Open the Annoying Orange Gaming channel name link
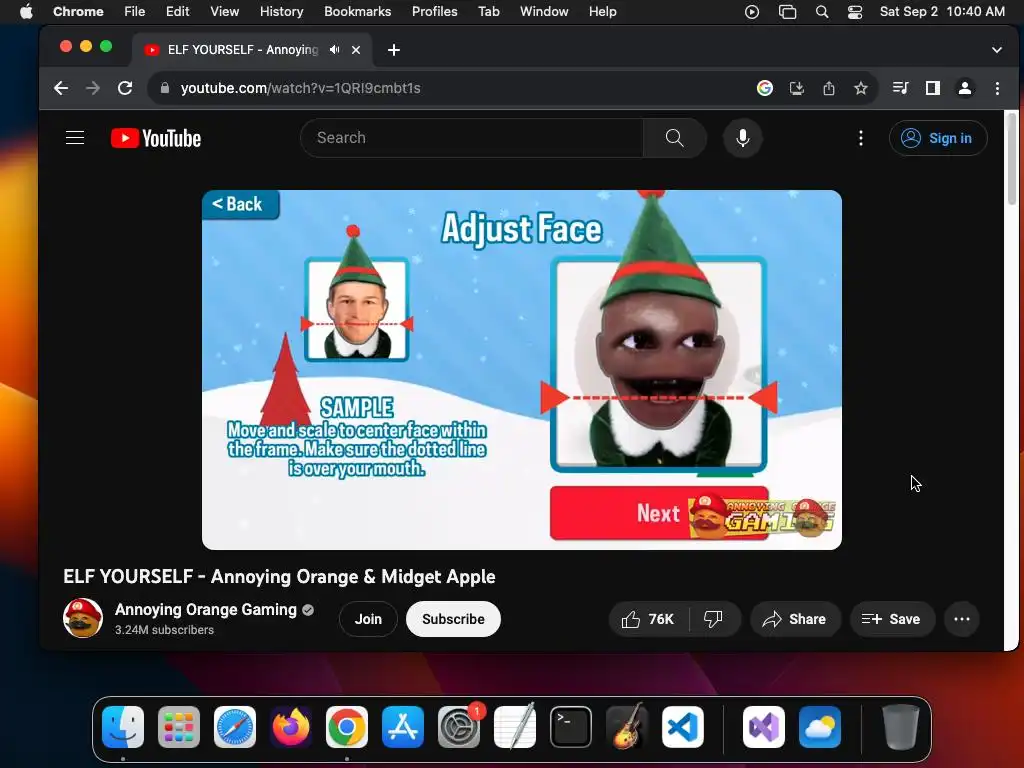Screen dimensions: 1024x768 pyautogui.click(x=206, y=609)
